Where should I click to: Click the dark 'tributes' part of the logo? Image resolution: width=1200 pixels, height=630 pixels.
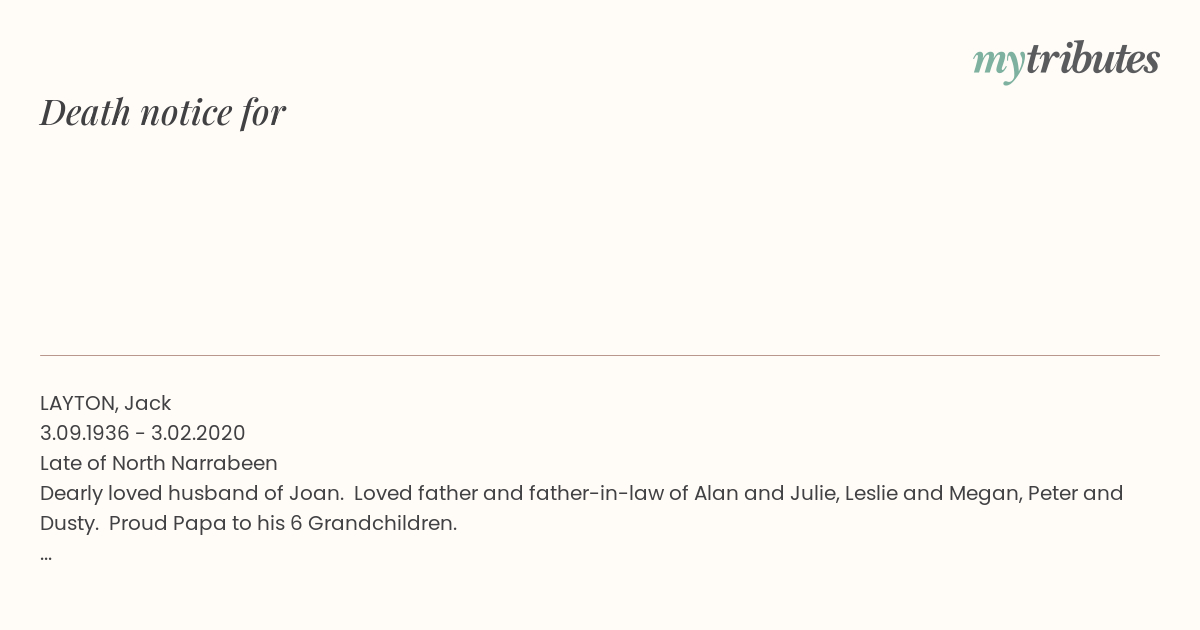1092,60
